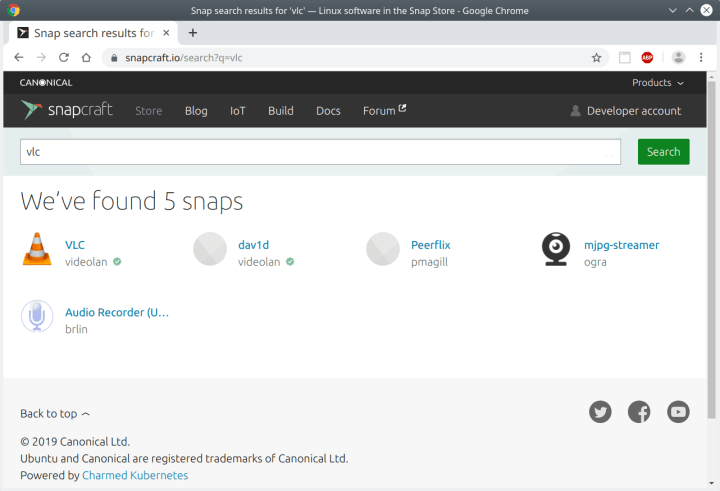The width and height of the screenshot is (720, 491).
Task: Click the green Search button
Action: point(664,152)
